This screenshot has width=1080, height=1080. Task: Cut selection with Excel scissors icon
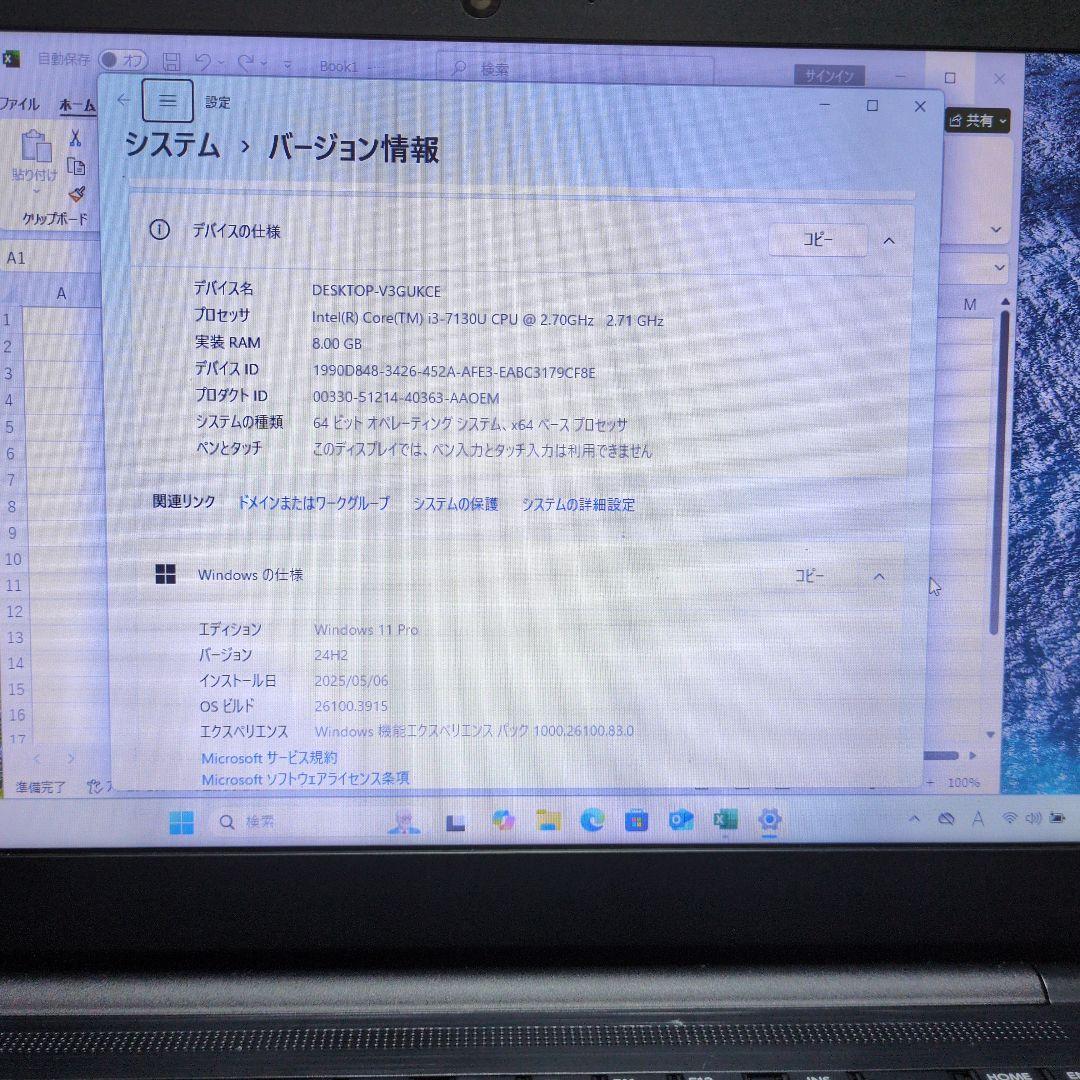76,138
